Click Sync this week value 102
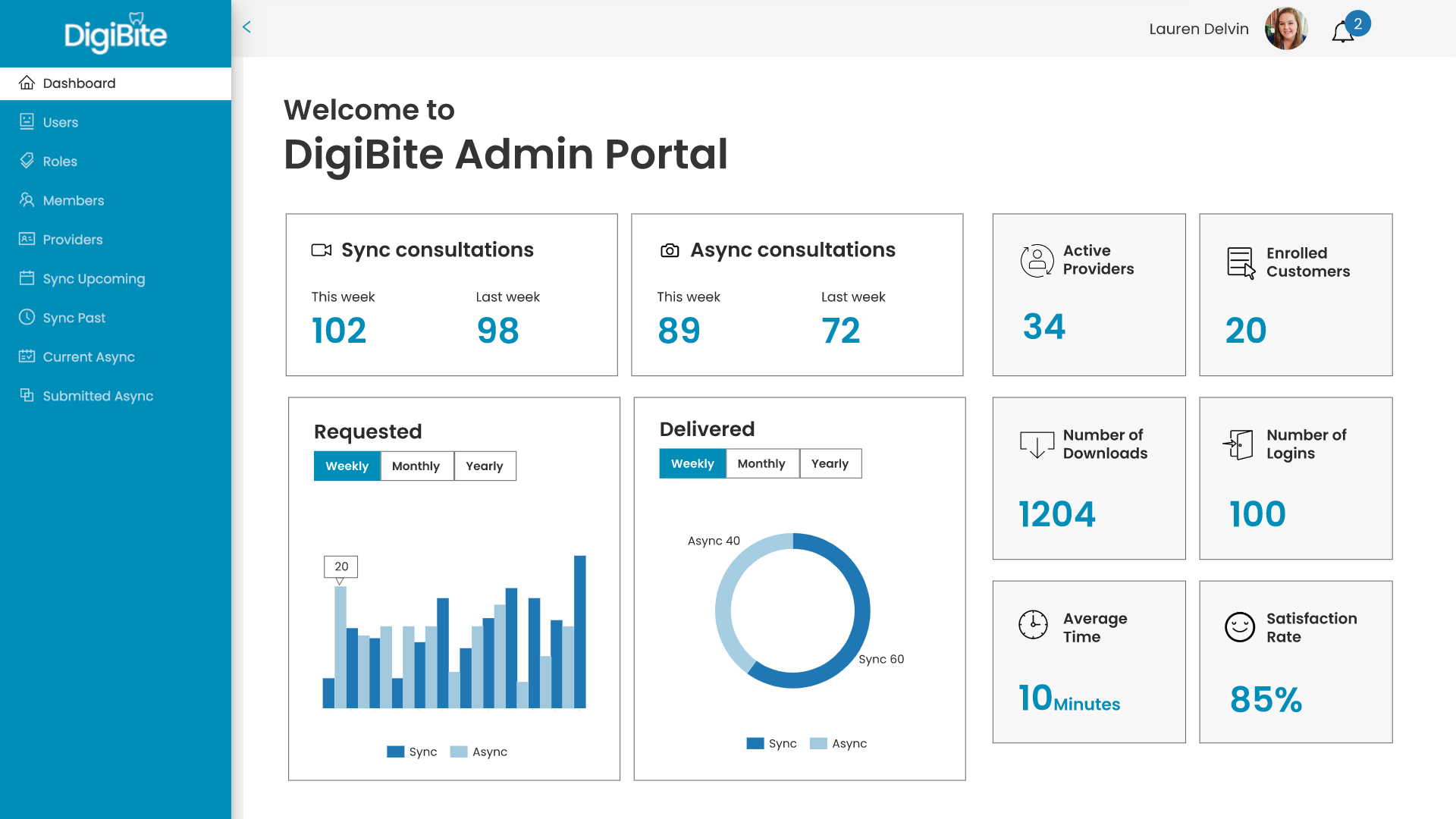Image resolution: width=1456 pixels, height=819 pixels. click(x=339, y=331)
